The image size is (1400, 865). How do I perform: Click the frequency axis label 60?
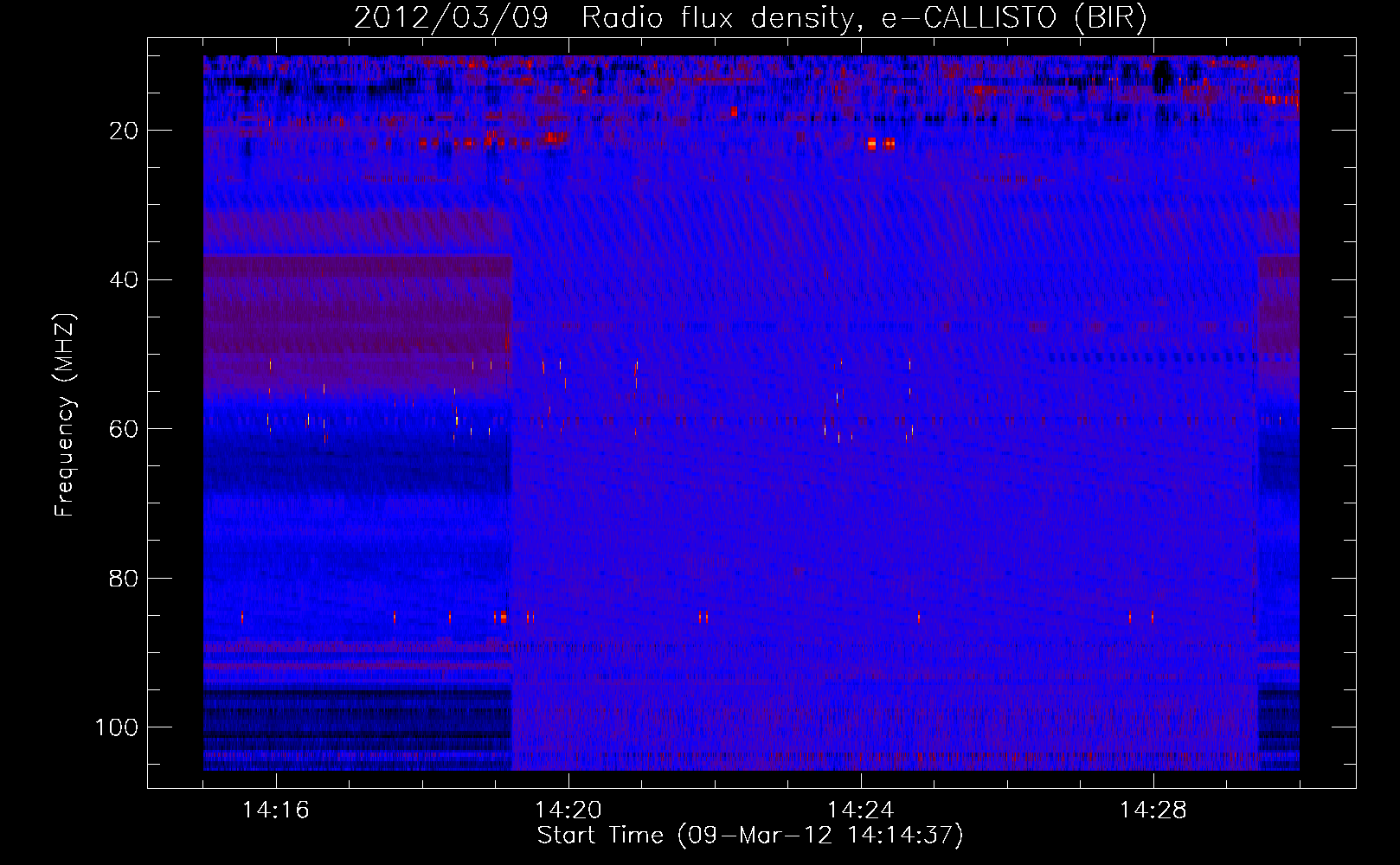[124, 430]
